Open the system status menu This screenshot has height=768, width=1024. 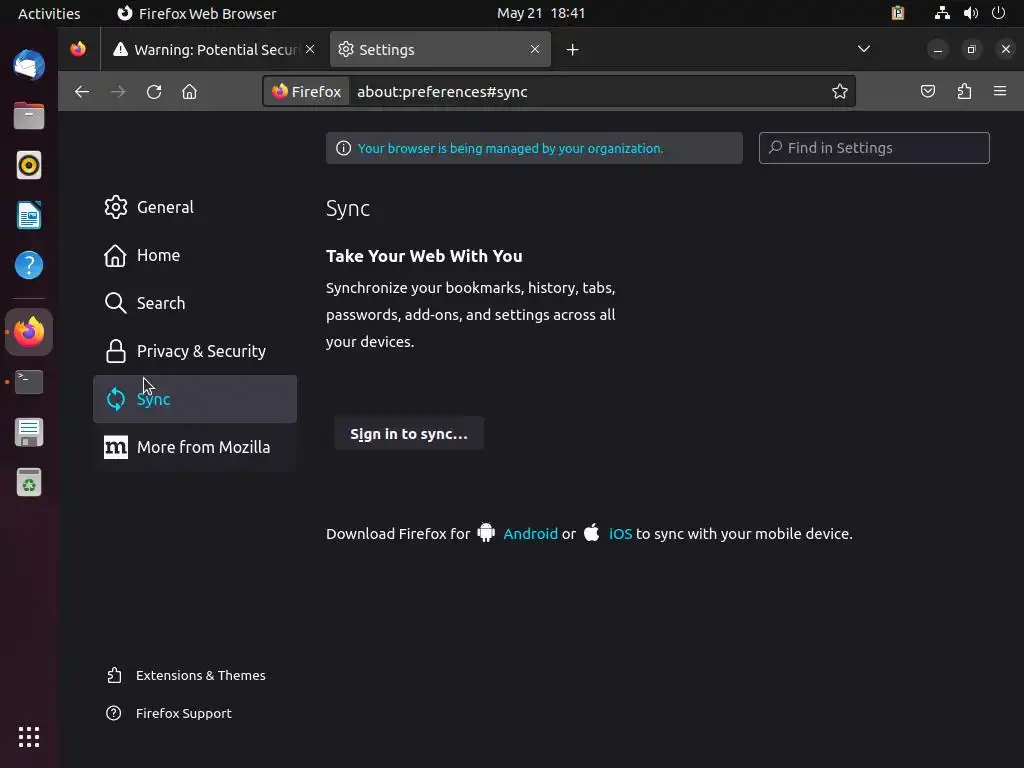click(x=969, y=13)
